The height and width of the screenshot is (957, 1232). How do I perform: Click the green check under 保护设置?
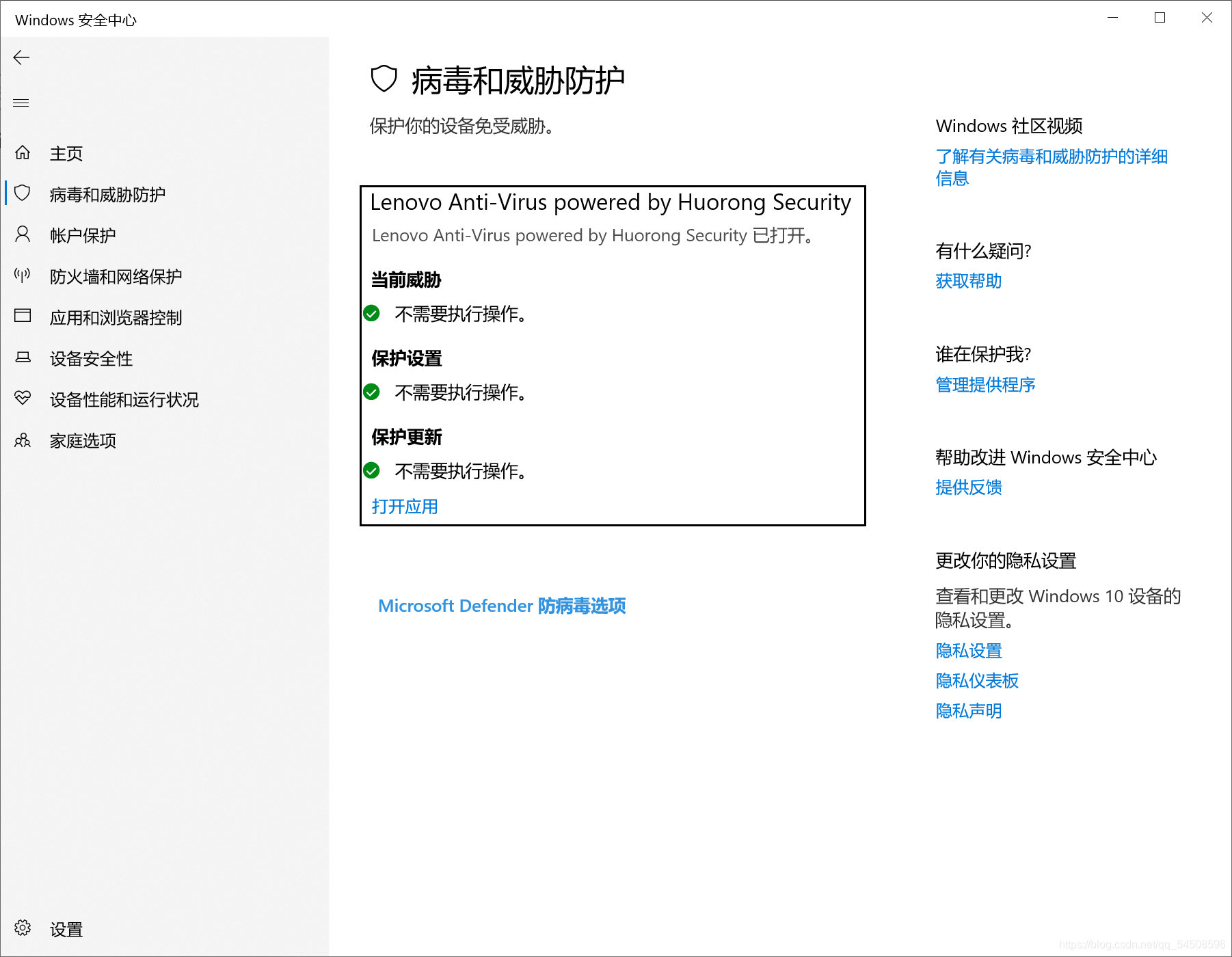[371, 392]
